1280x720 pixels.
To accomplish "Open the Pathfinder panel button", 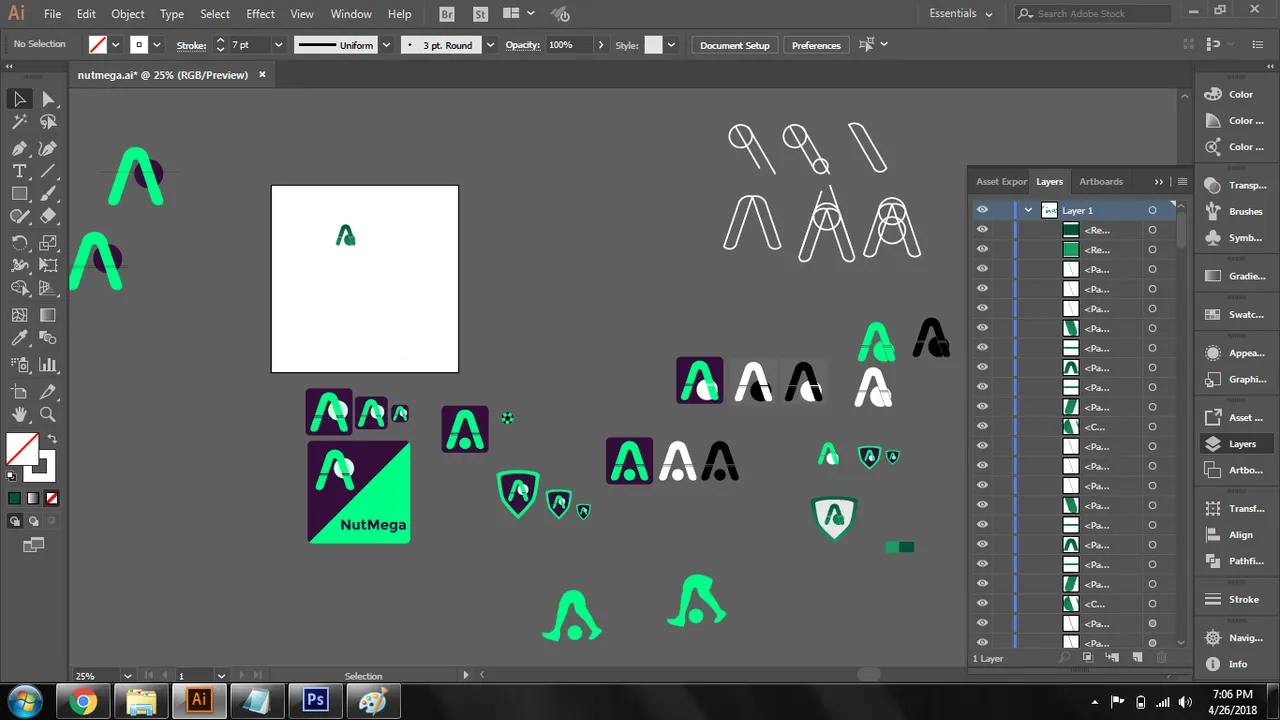I will click(x=1235, y=561).
